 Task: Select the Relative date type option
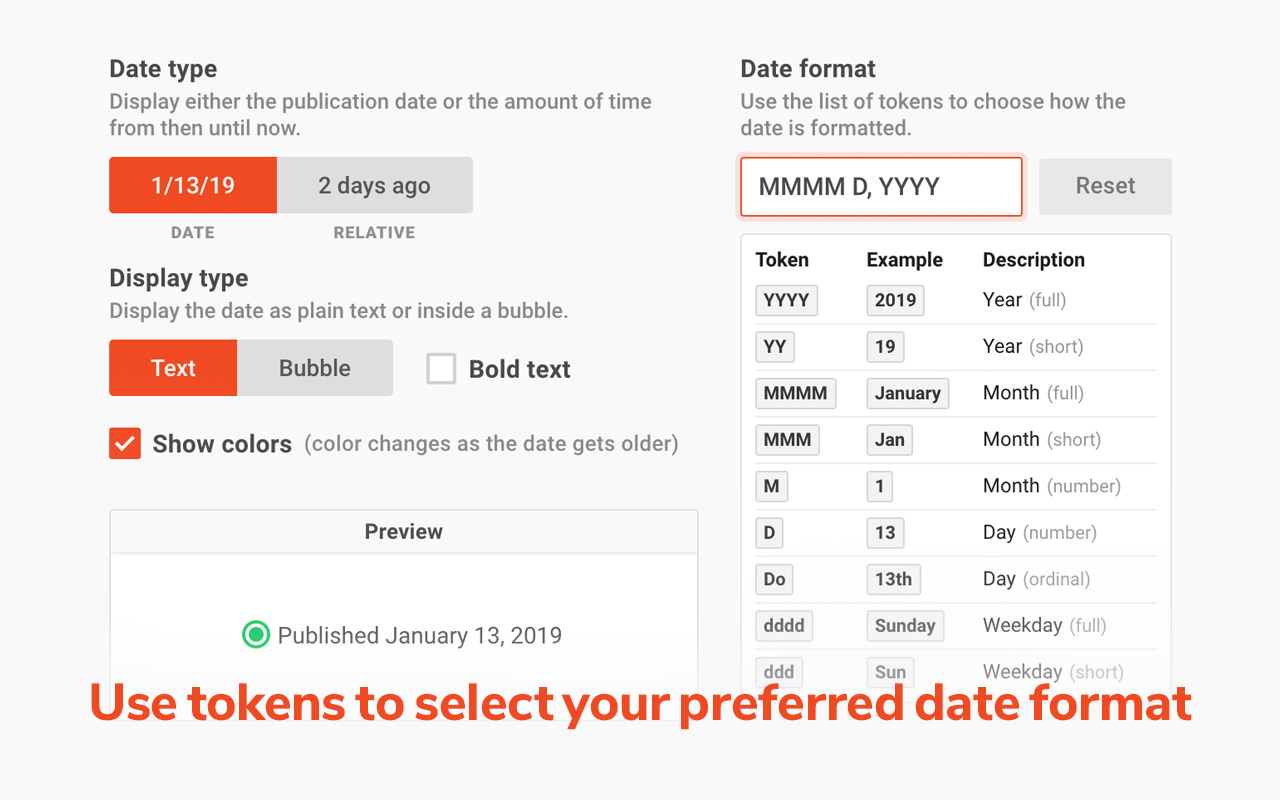pos(374,185)
